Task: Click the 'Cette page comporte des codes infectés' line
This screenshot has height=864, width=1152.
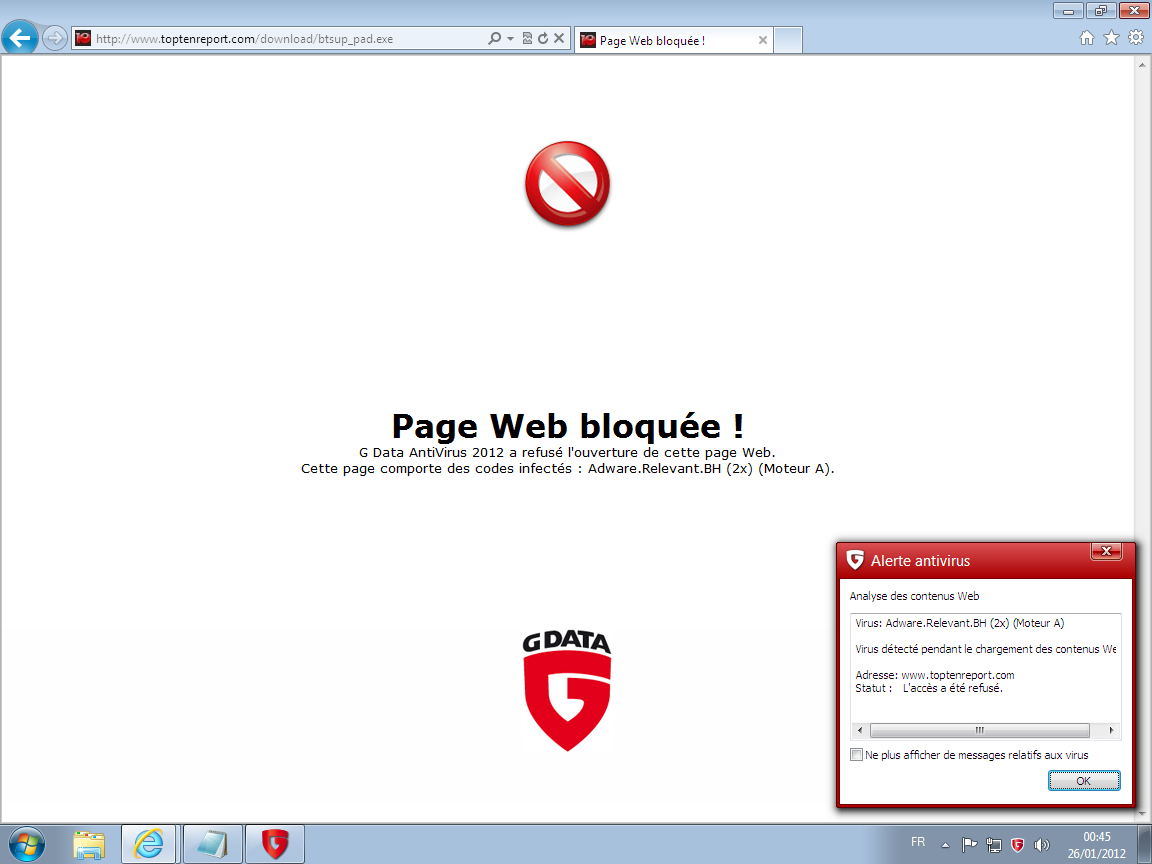Action: (567, 469)
